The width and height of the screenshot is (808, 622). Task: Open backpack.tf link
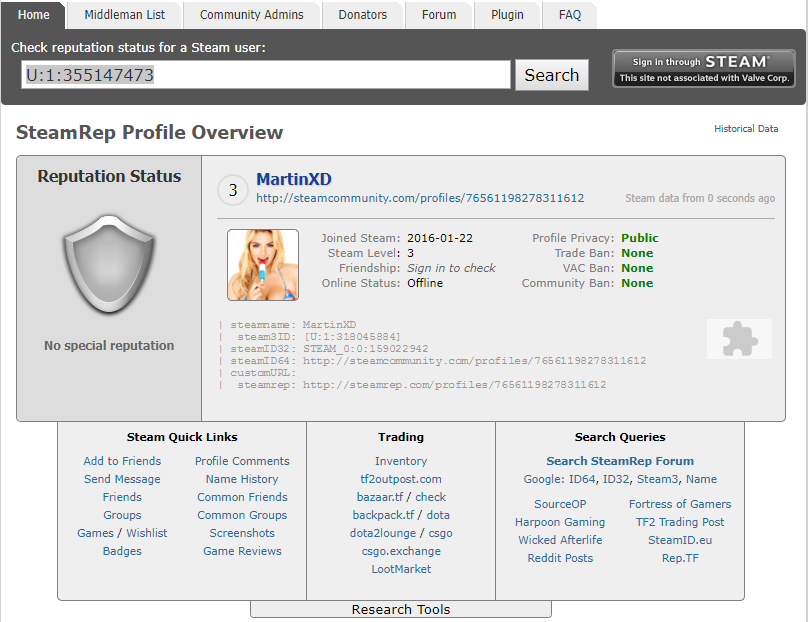tap(383, 515)
